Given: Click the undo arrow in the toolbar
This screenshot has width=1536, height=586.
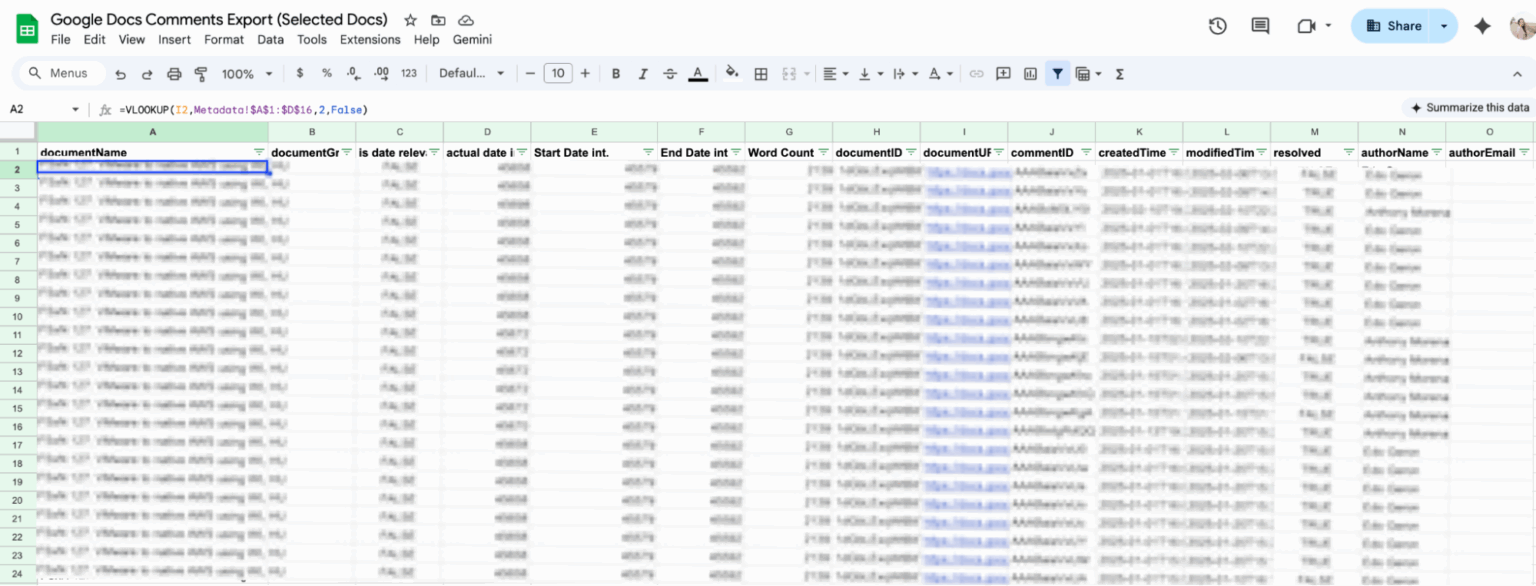Looking at the screenshot, I should click(121, 74).
